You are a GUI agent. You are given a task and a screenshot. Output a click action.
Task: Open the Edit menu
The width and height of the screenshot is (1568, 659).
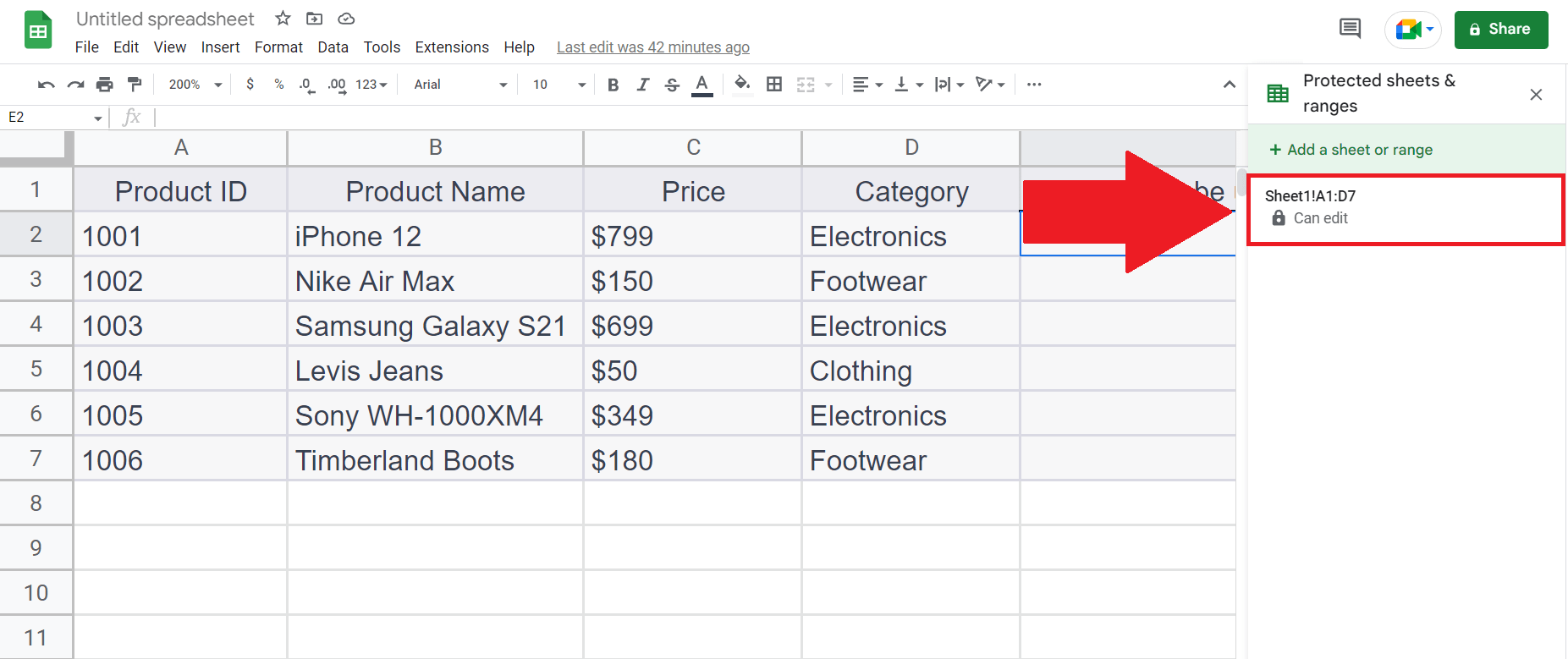126,47
